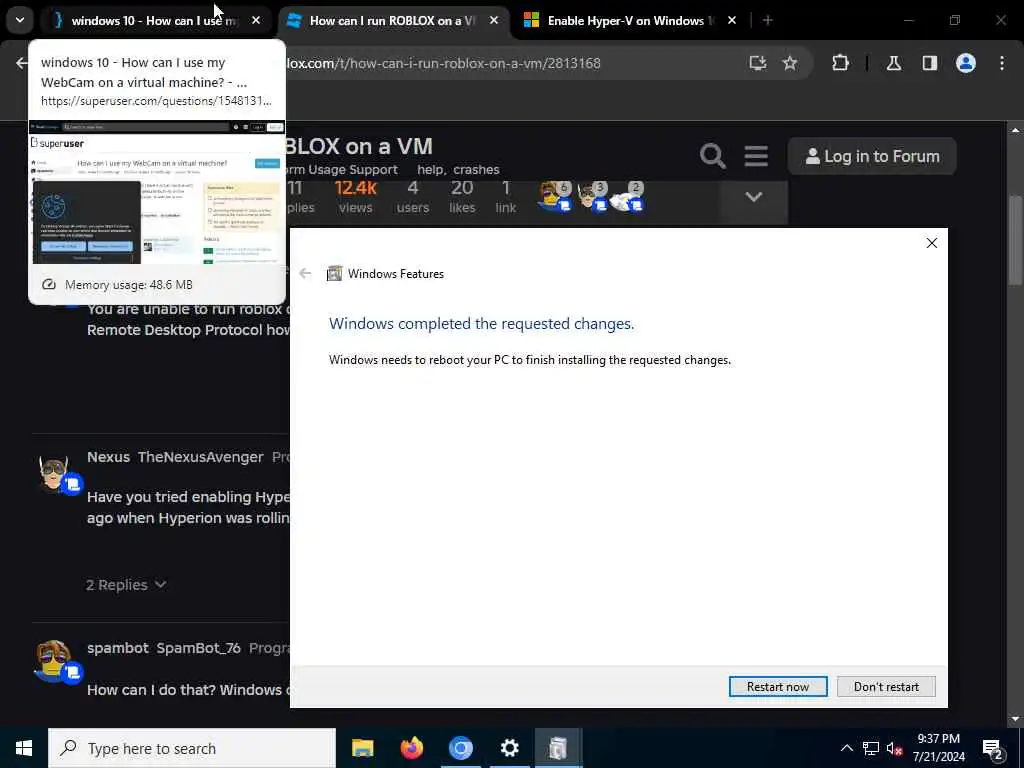The width and height of the screenshot is (1024, 768).
Task: Close the superuser WebCam tab
Action: (x=256, y=20)
